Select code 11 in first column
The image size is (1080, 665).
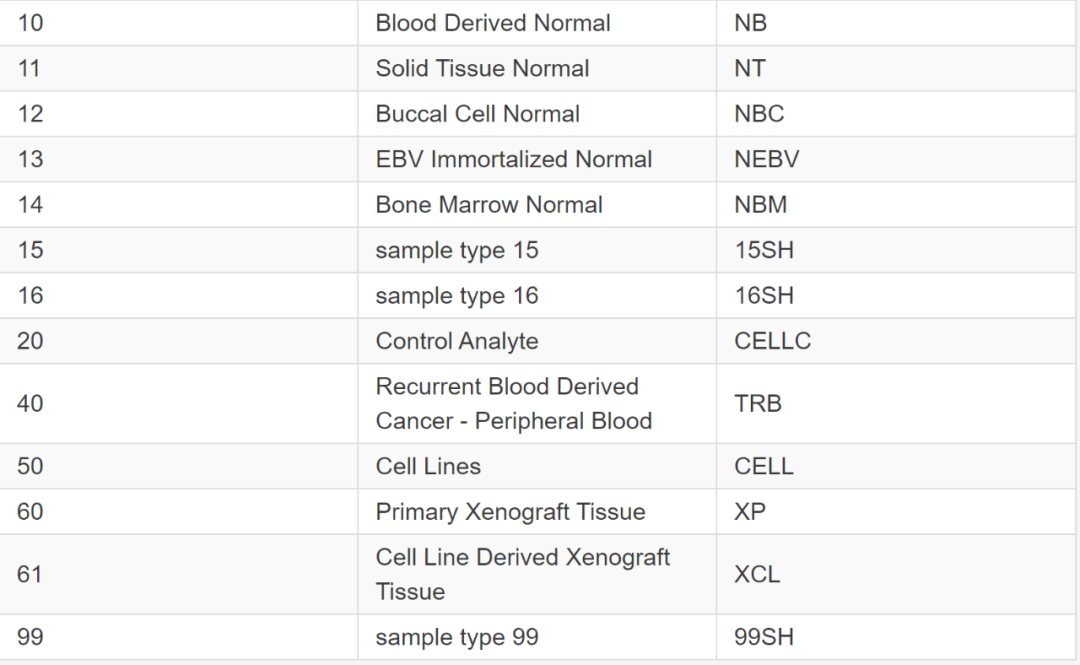pyautogui.click(x=178, y=68)
